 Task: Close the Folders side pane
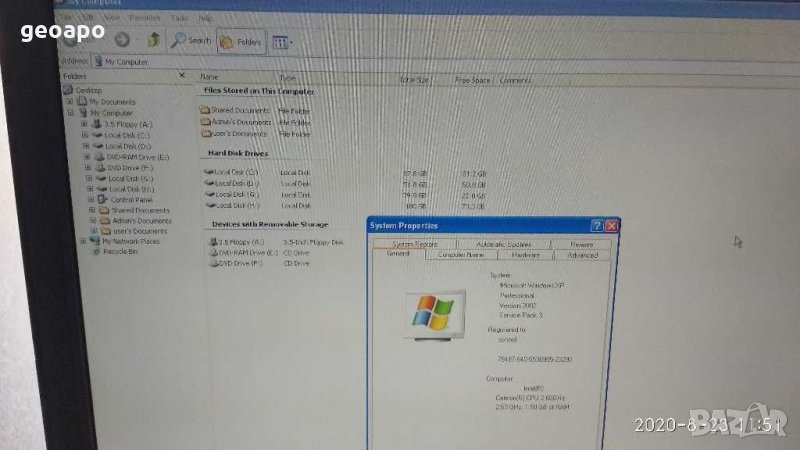(182, 75)
